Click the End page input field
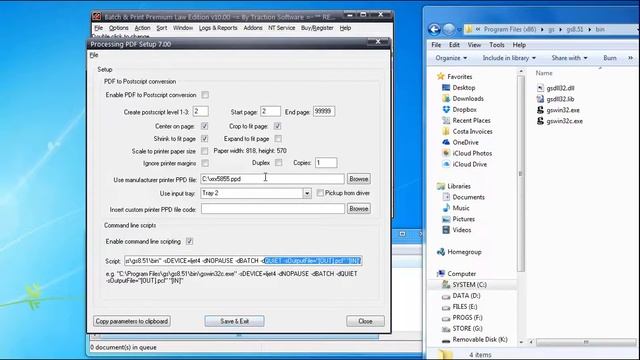 coord(324,111)
